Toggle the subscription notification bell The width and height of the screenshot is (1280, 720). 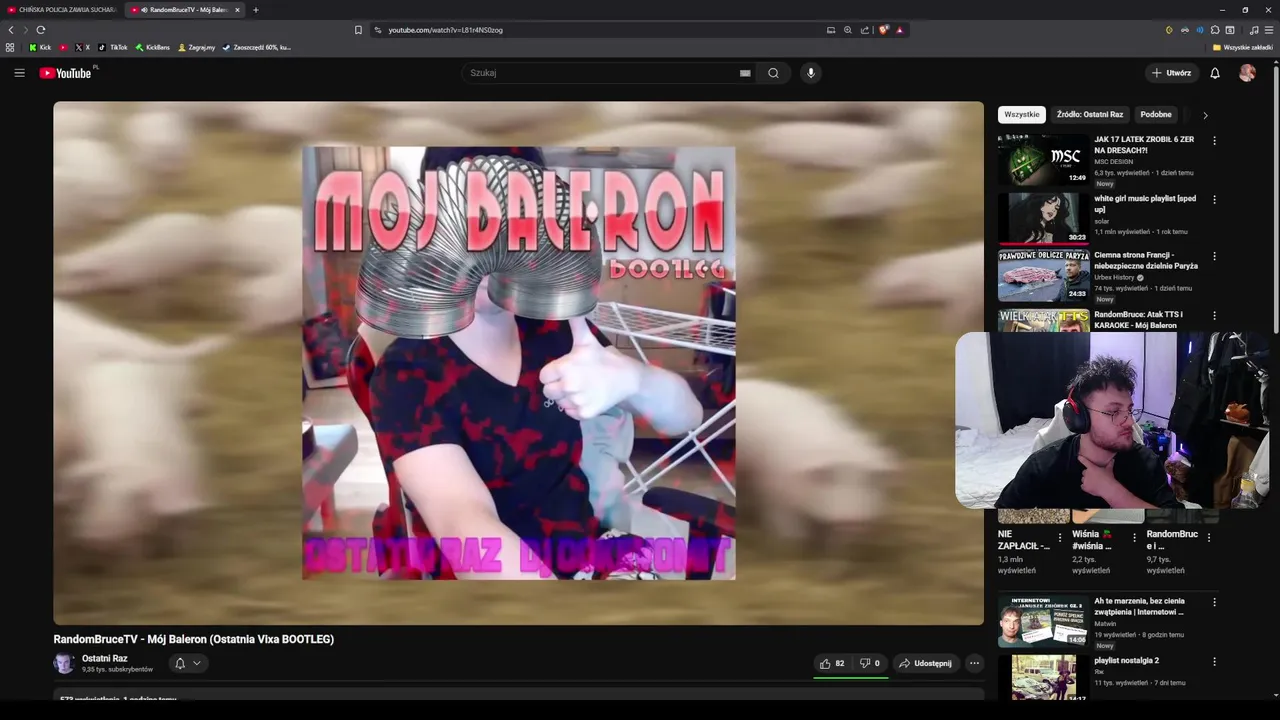180,663
